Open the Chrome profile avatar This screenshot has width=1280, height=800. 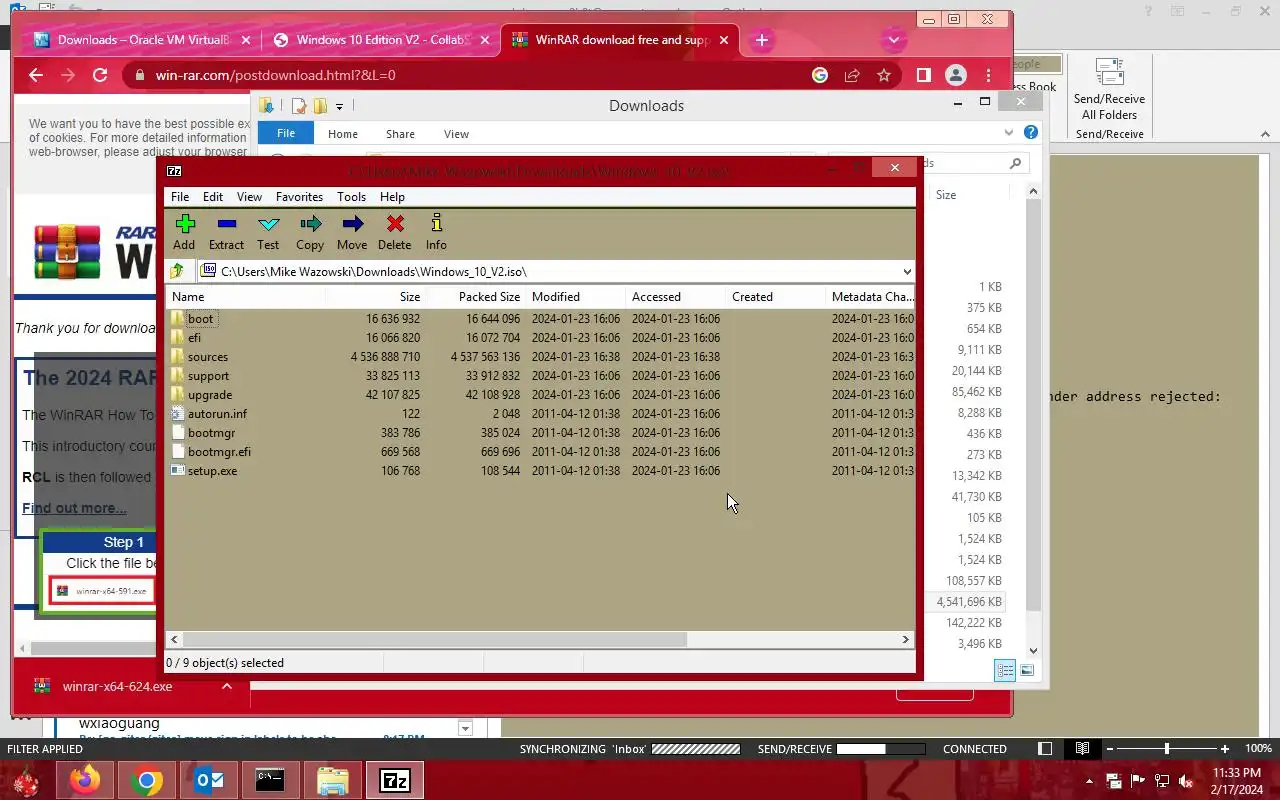coord(956,75)
